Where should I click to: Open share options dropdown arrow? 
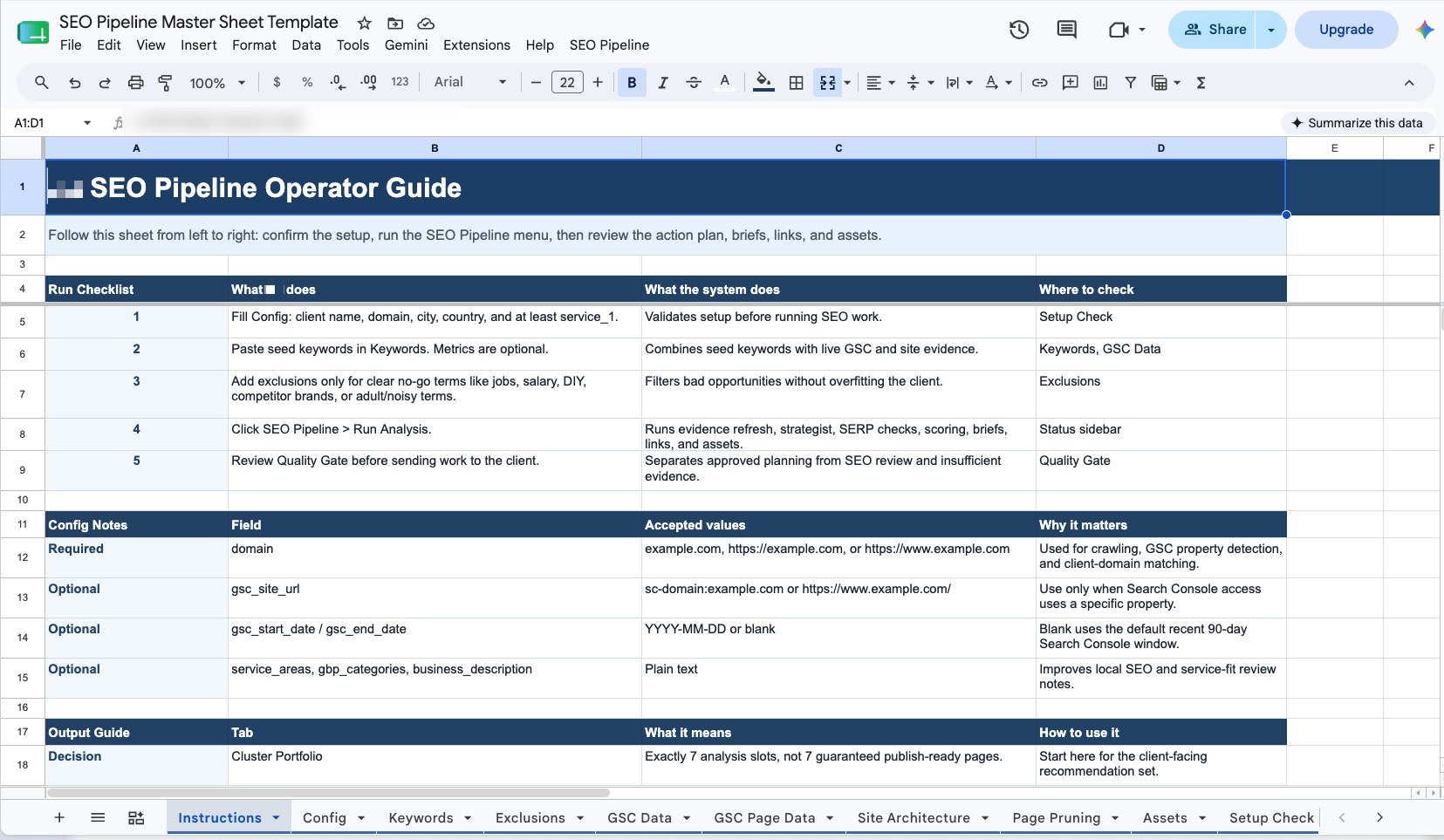pyautogui.click(x=1270, y=30)
